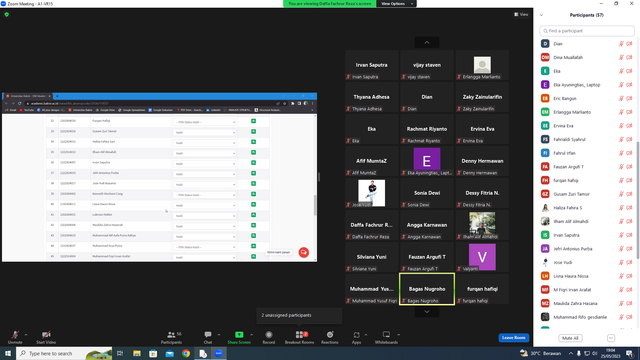The image size is (640, 360).
Task: Click the green encryption shield icon
Action: (7, 14)
